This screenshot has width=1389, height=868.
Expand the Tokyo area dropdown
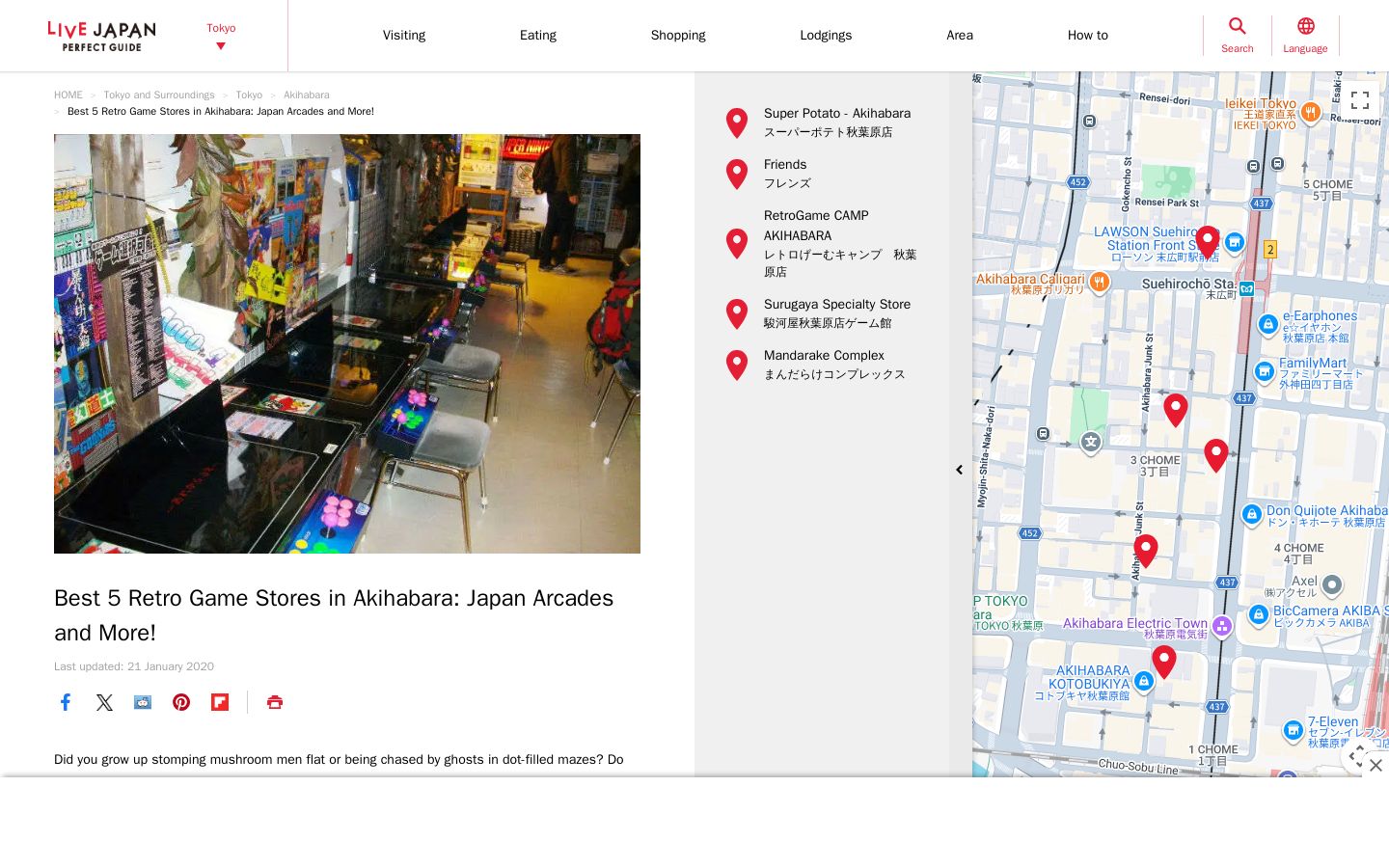pyautogui.click(x=221, y=36)
